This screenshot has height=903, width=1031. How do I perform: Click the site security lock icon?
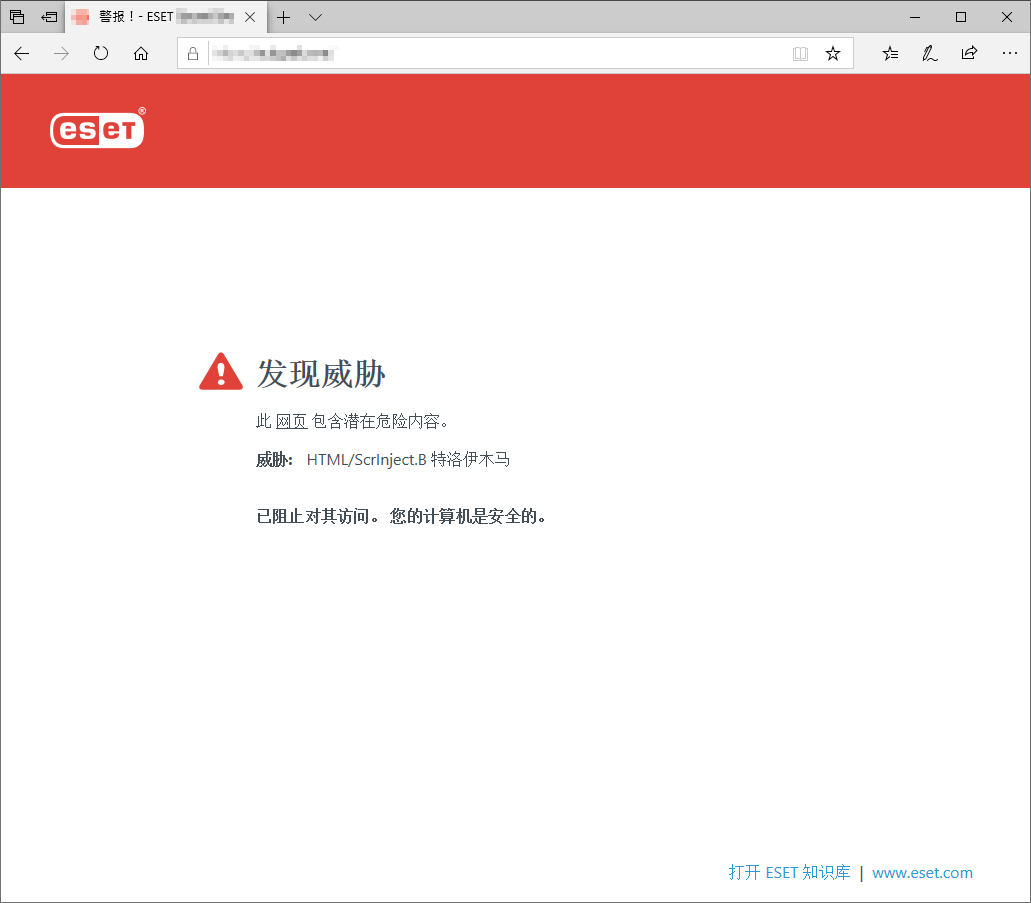[193, 54]
